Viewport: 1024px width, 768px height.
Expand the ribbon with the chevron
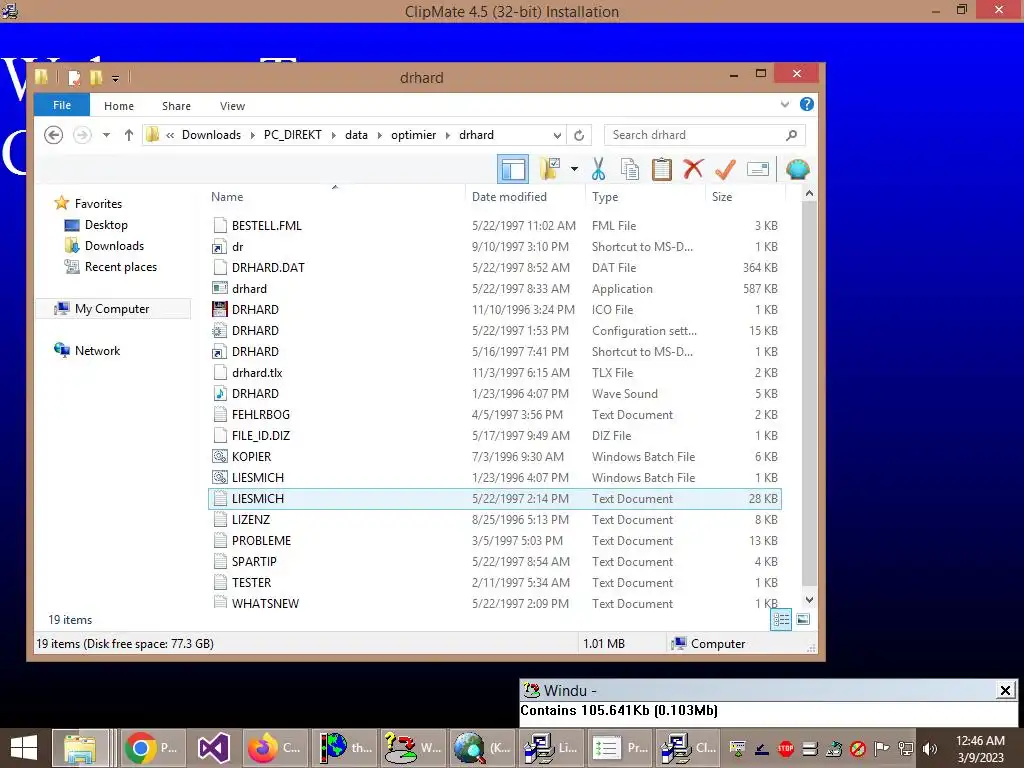point(785,104)
